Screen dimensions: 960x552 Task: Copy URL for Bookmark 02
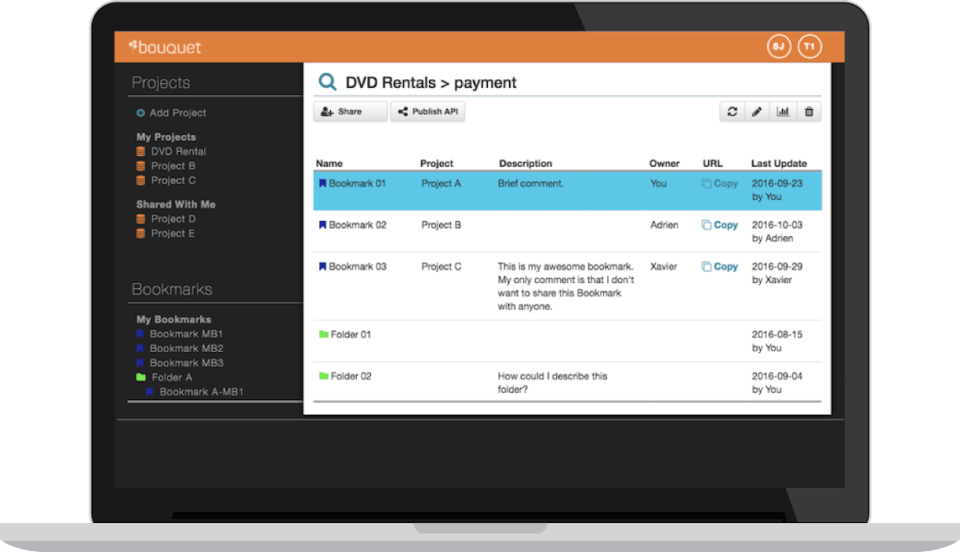[719, 225]
